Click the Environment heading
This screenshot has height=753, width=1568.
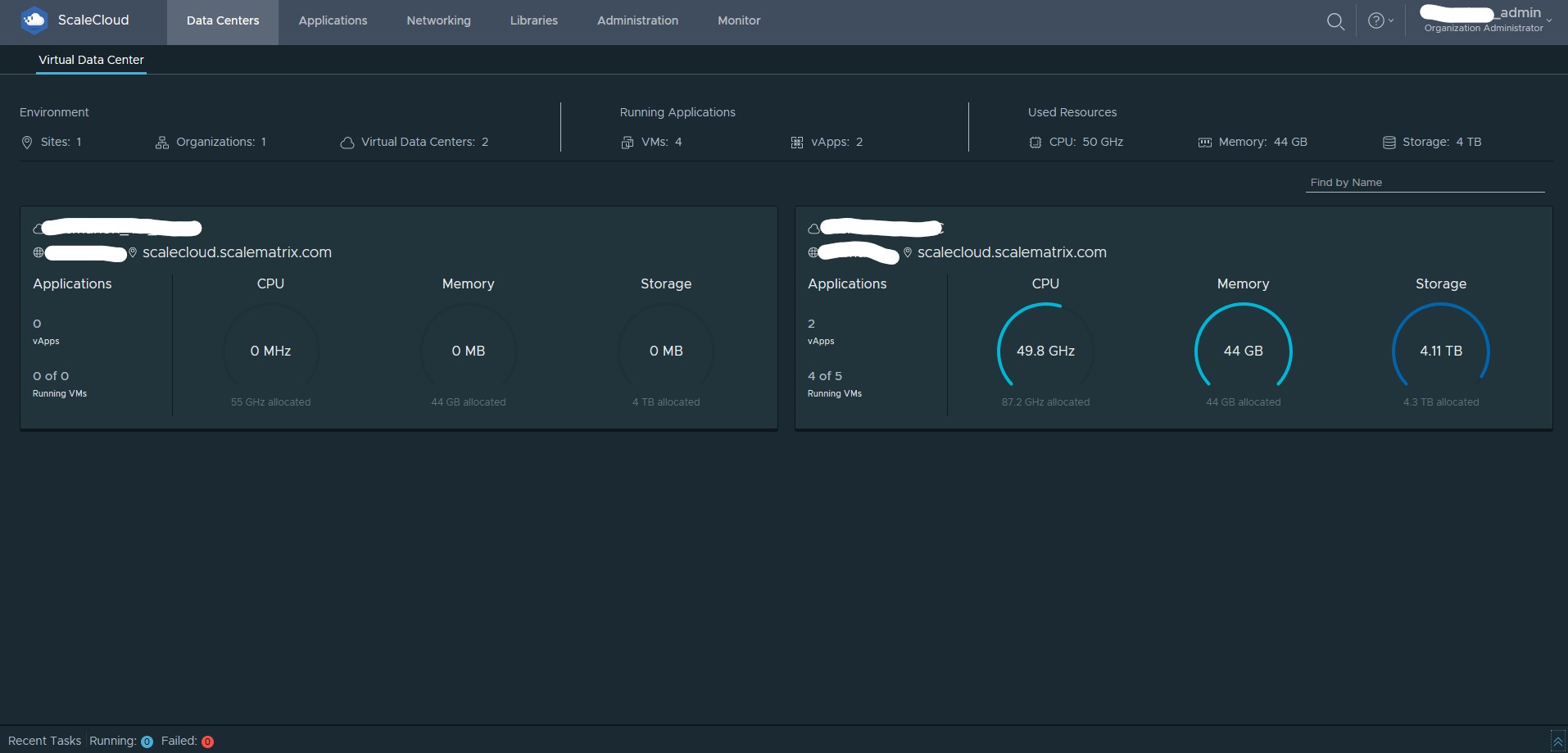click(x=54, y=112)
